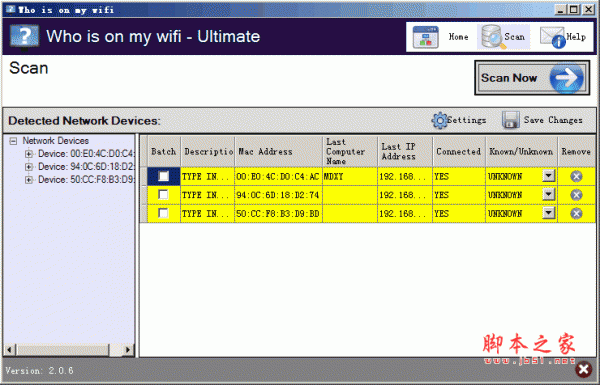The width and height of the screenshot is (600, 385).
Task: Open UNKNOWN dropdown for MDXY device row
Action: click(x=549, y=176)
